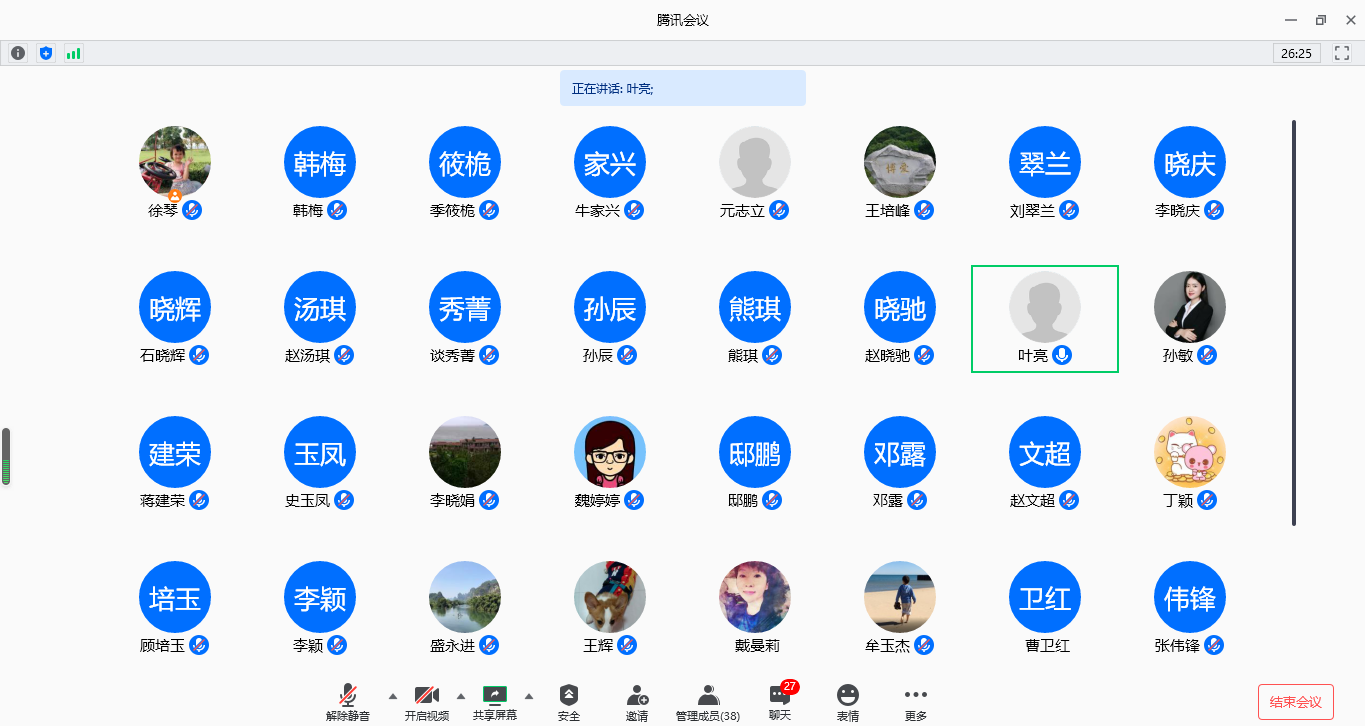Open 管理成员(38) member panel

(x=708, y=702)
